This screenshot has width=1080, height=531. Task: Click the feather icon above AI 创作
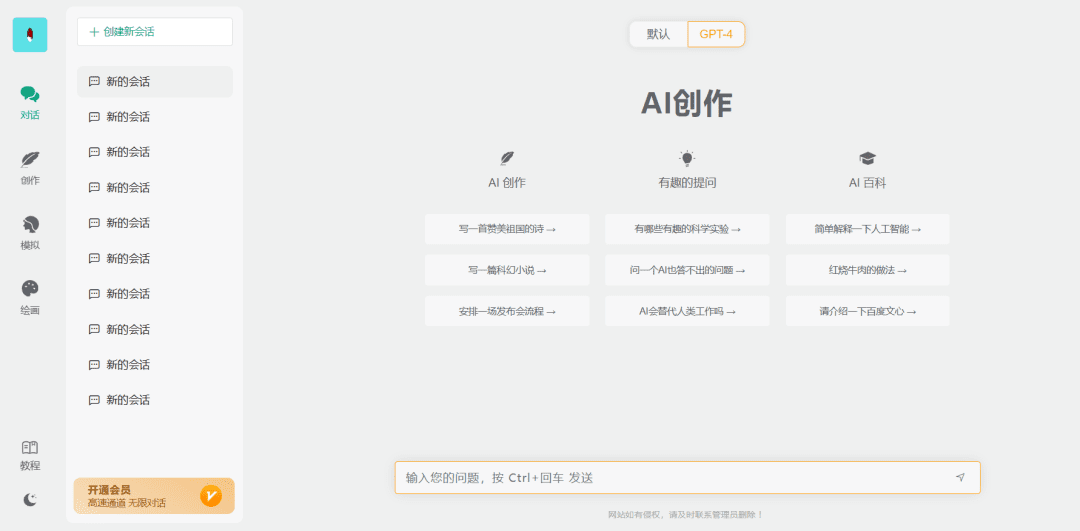507,159
